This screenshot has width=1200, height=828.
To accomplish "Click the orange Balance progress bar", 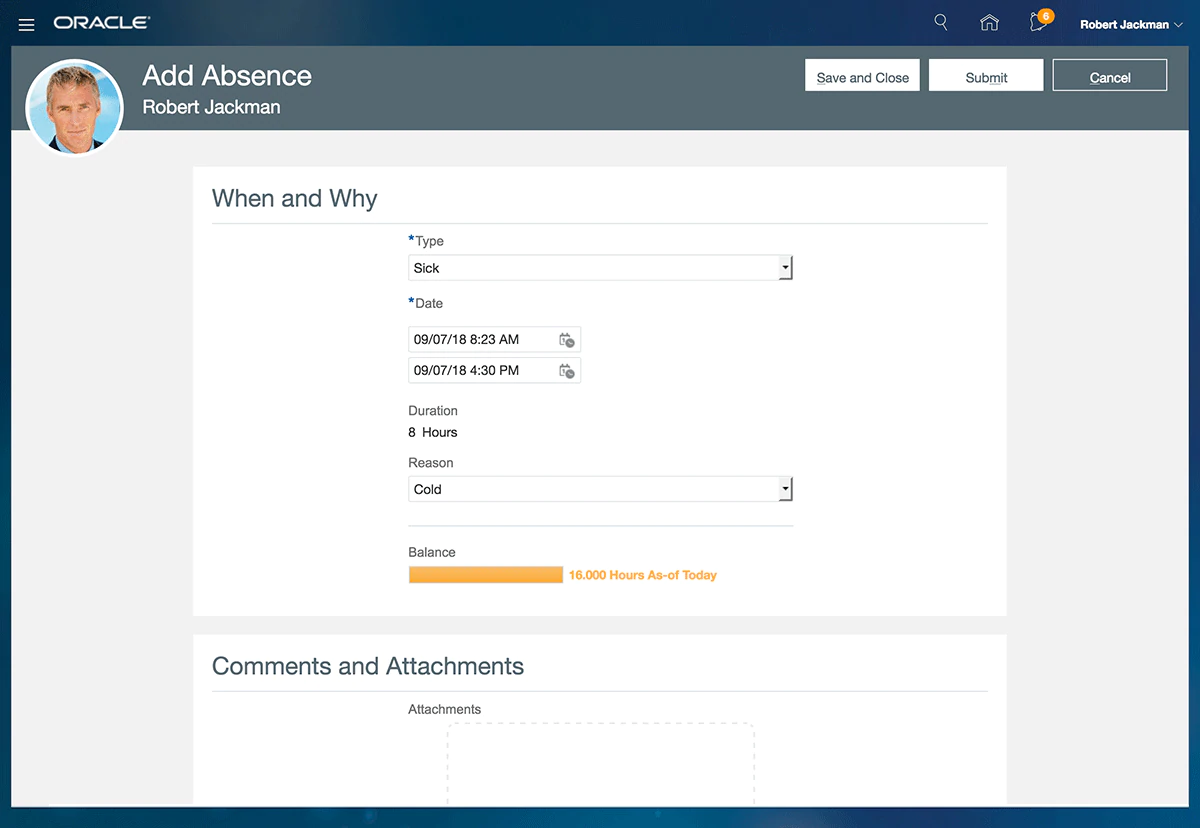I will (486, 575).
